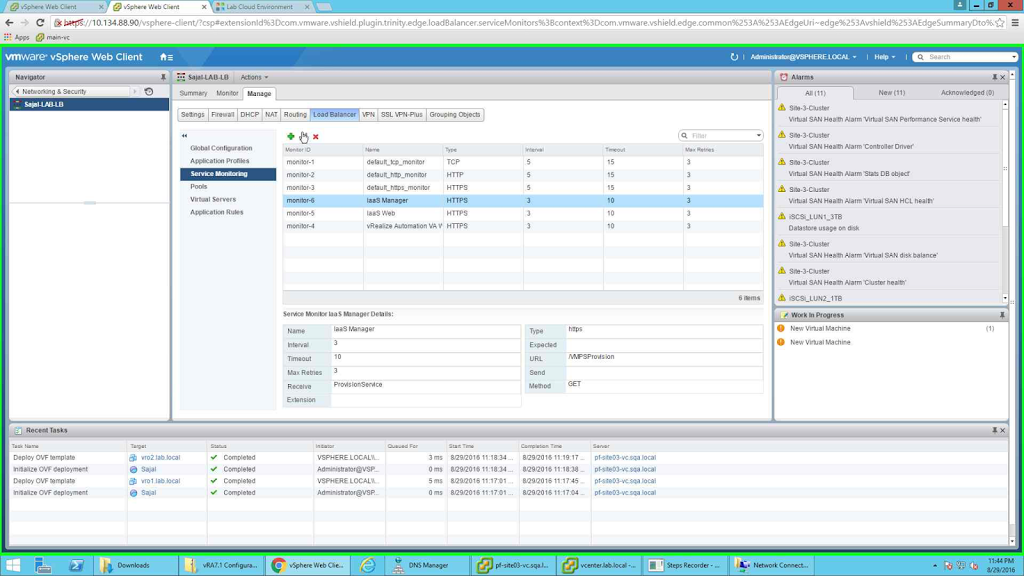
Task: Open Network Connections taskbar item
Action: (772, 566)
